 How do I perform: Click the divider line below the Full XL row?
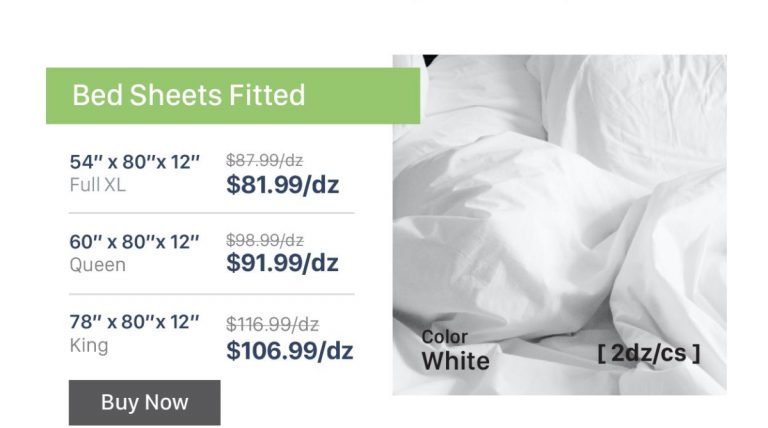point(211,213)
